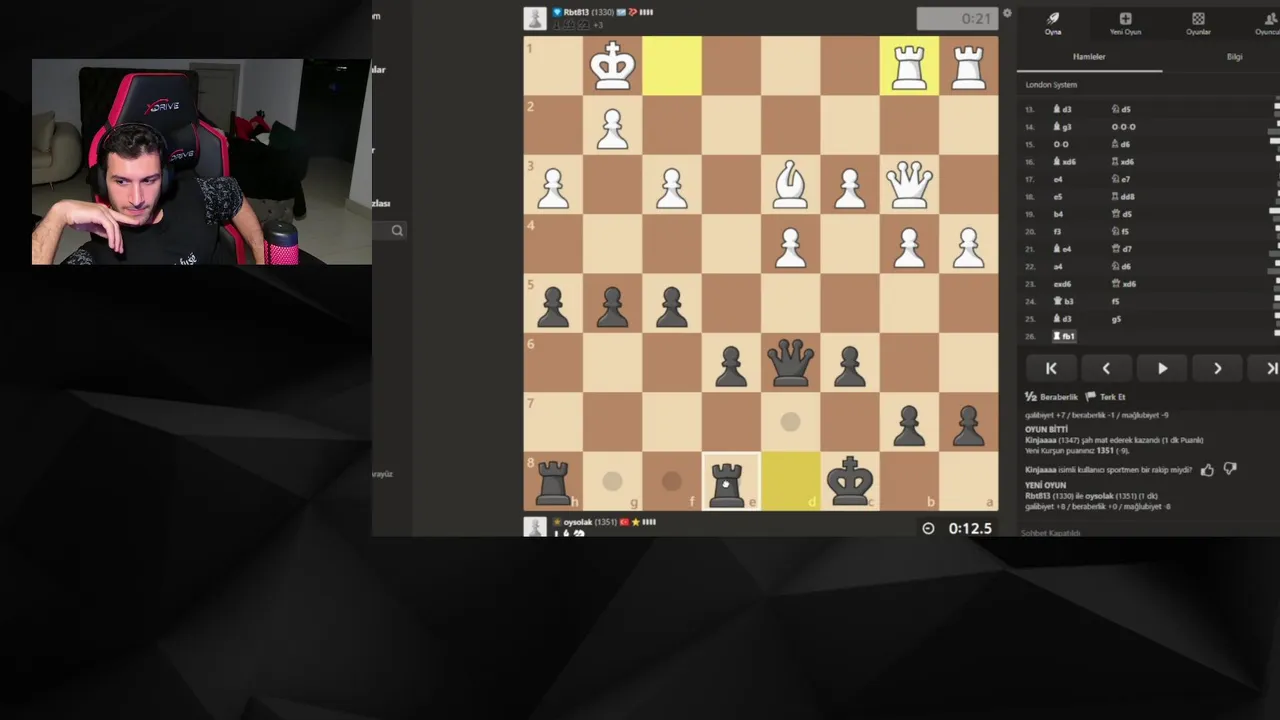Dislike opponent with thumbs down icon
Image resolution: width=1280 pixels, height=720 pixels.
click(1230, 469)
